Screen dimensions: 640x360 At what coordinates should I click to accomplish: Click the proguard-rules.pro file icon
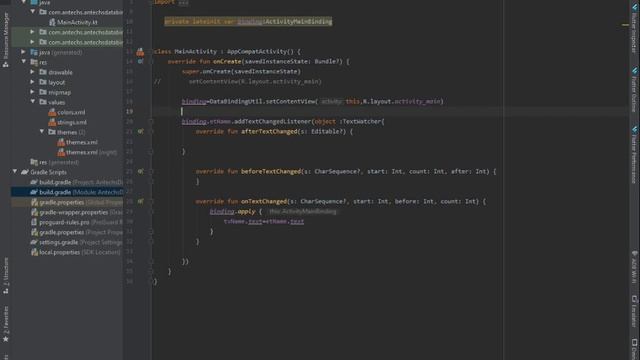tap(34, 222)
